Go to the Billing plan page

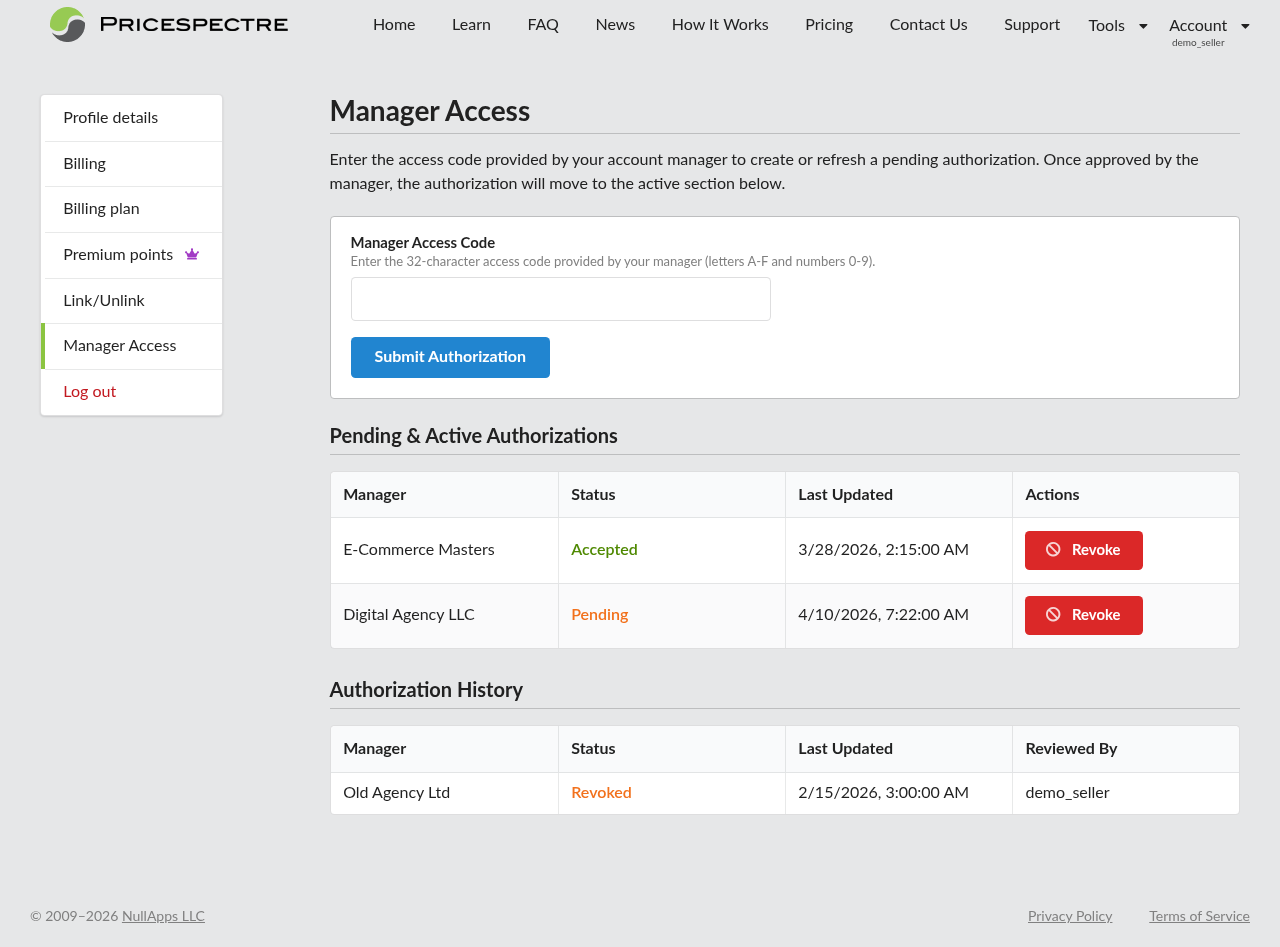(x=100, y=209)
